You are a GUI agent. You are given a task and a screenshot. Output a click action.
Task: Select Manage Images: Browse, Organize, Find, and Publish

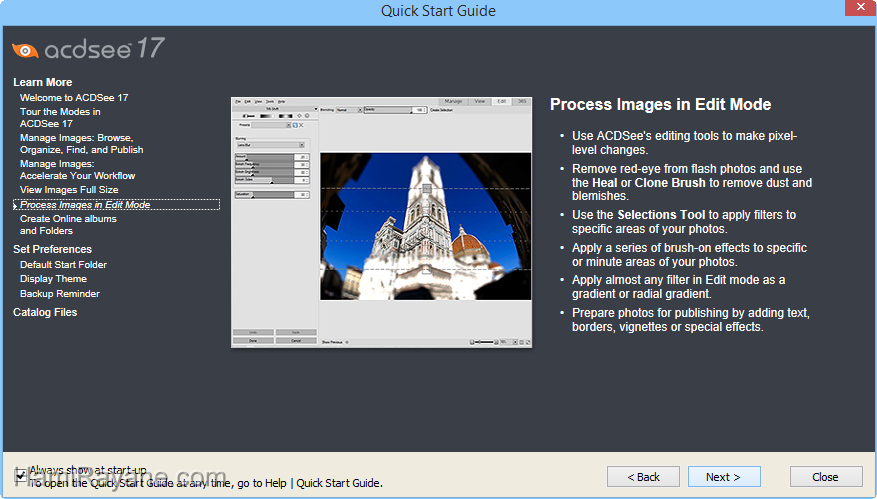(82, 144)
